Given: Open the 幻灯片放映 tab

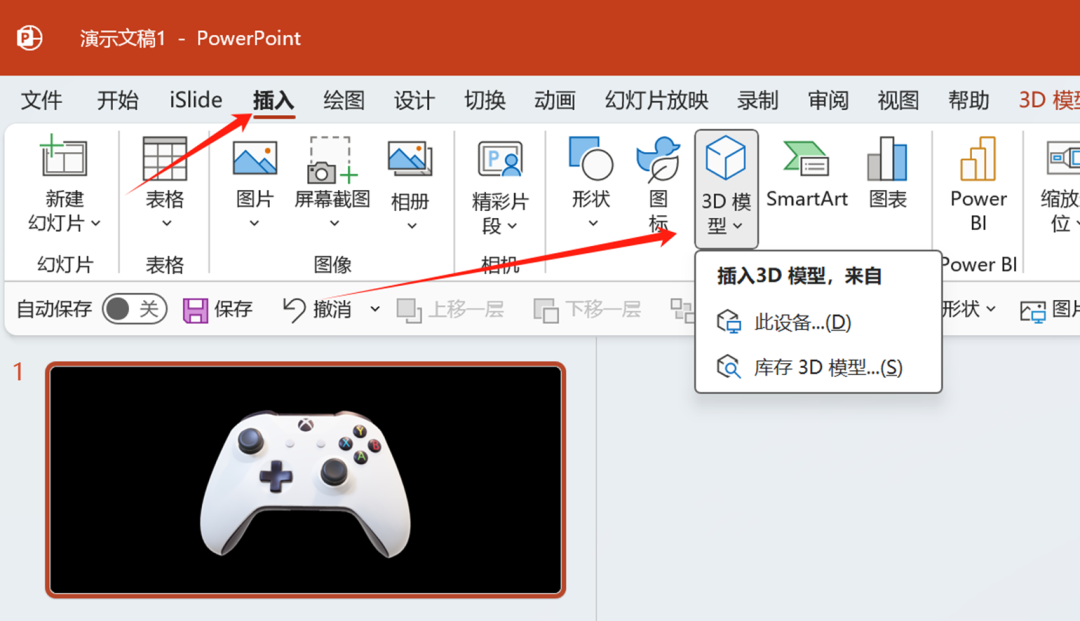Looking at the screenshot, I should [656, 101].
